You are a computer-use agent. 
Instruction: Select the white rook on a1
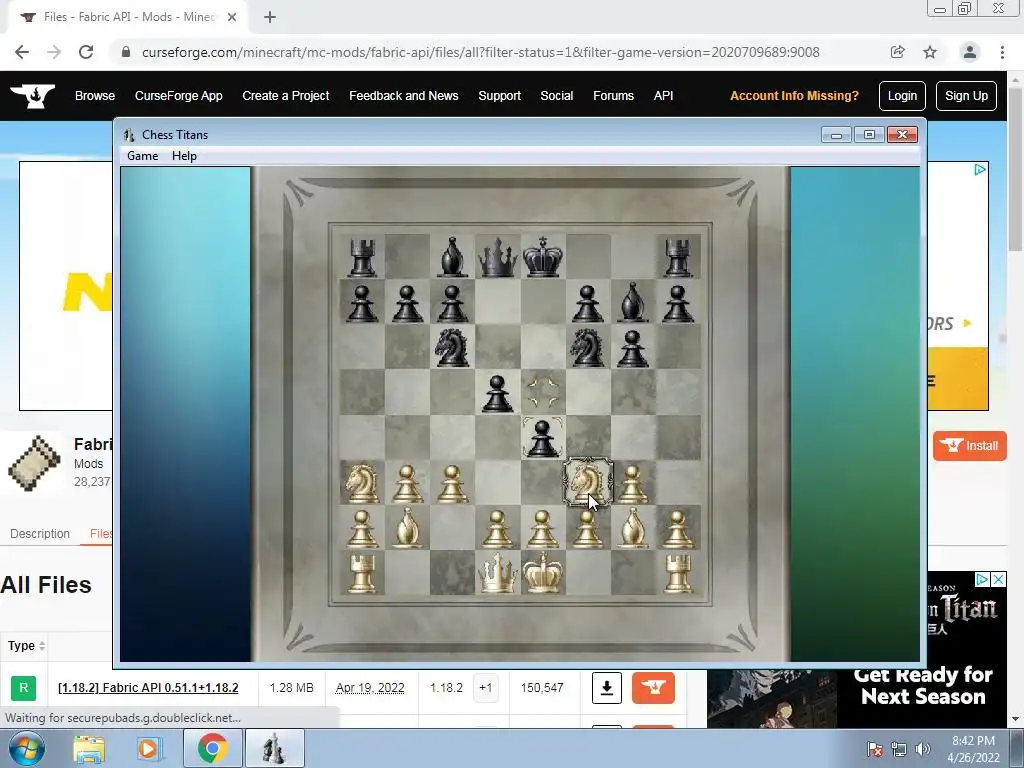[x=362, y=574]
